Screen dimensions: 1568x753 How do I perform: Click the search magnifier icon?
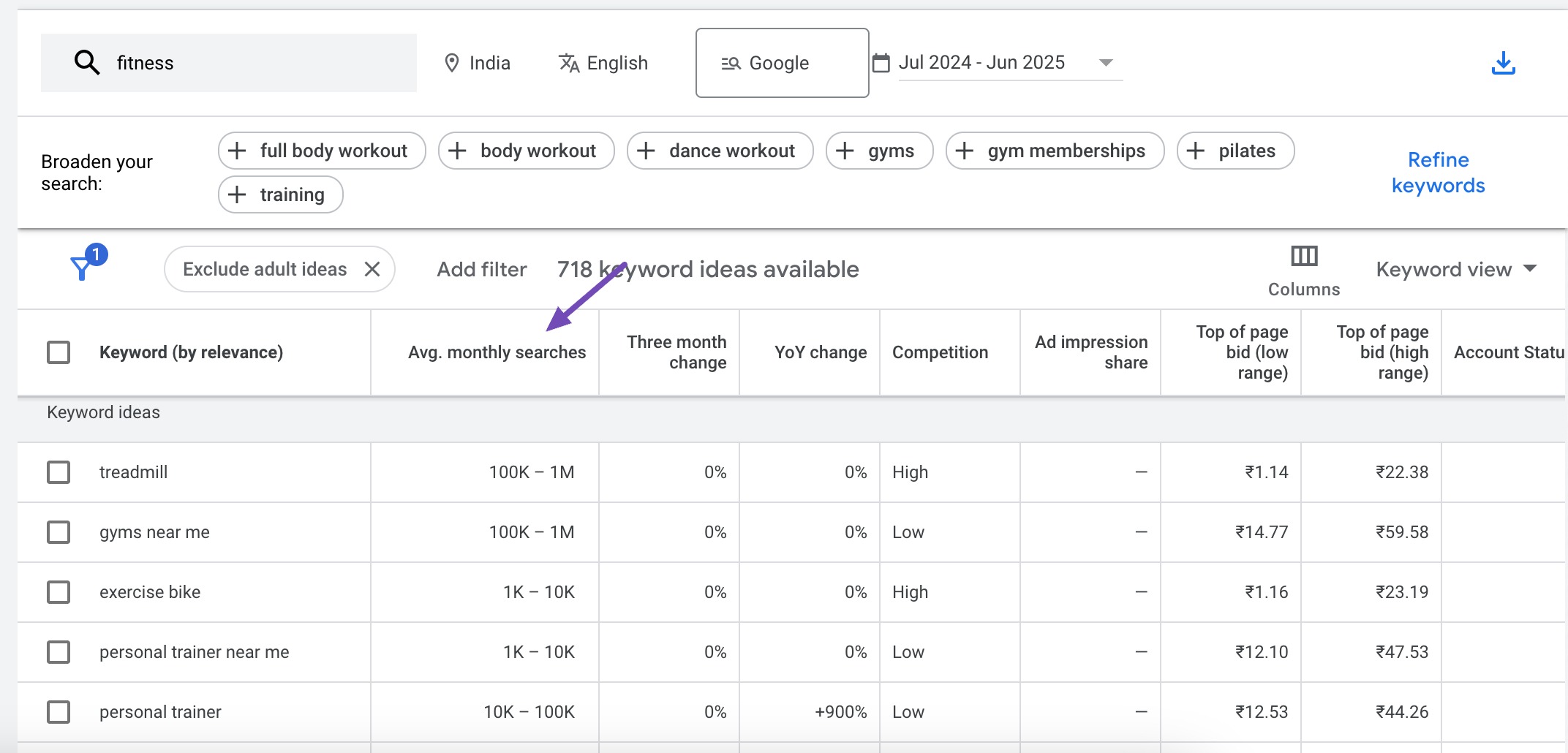coord(87,63)
